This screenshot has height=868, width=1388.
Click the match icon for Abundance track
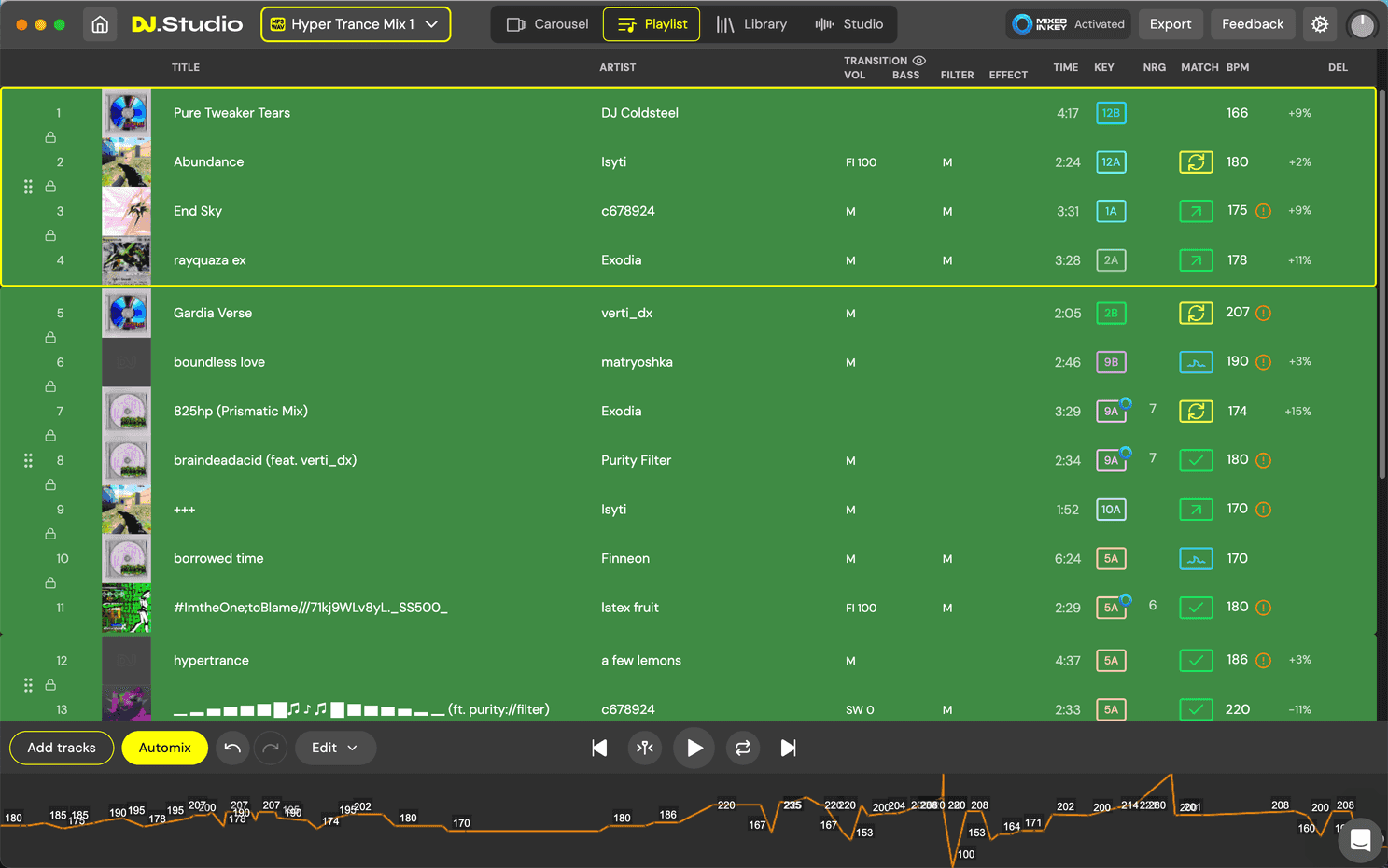pyautogui.click(x=1195, y=162)
